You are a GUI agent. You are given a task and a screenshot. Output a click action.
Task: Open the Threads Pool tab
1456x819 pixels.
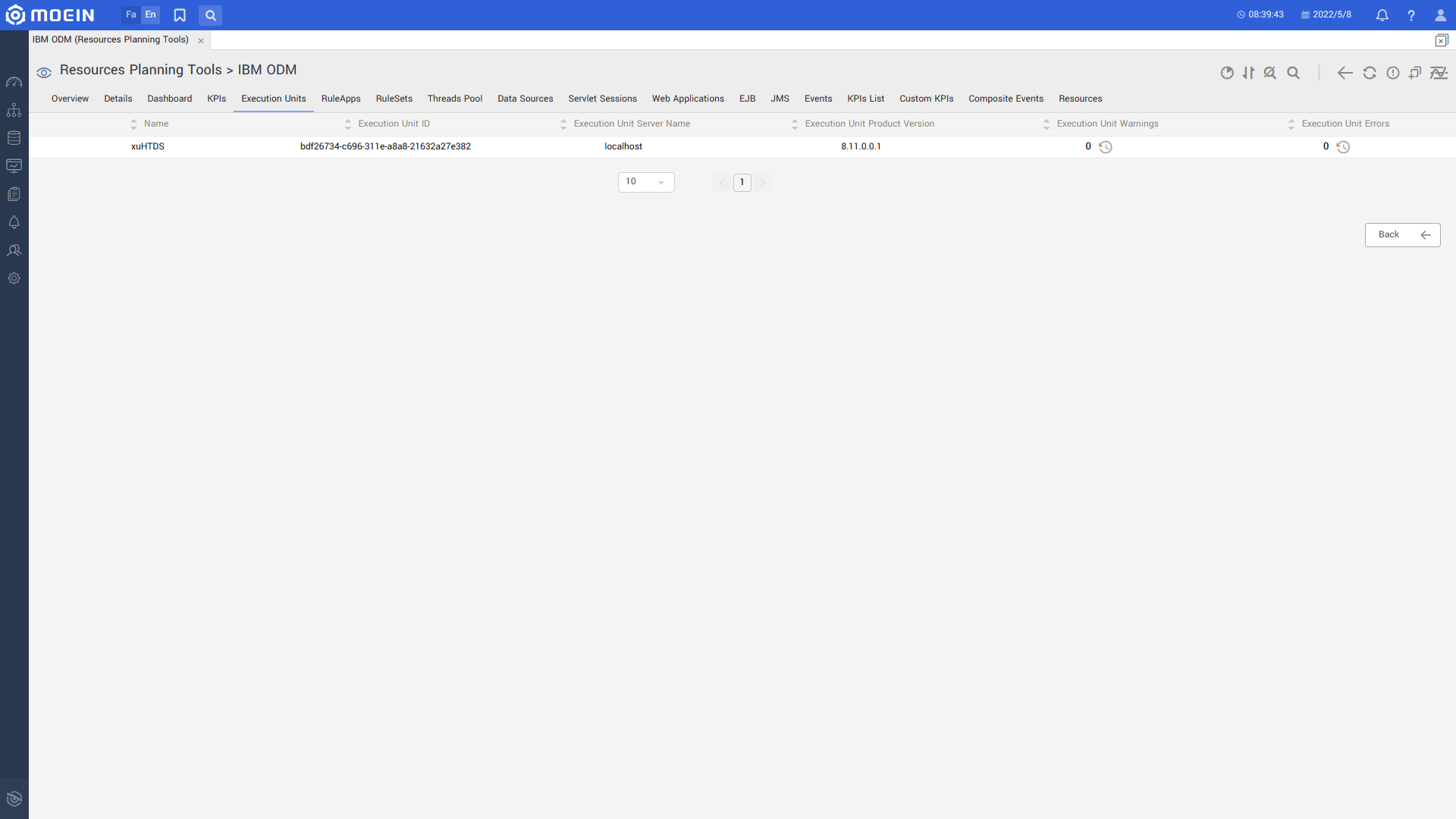click(455, 99)
